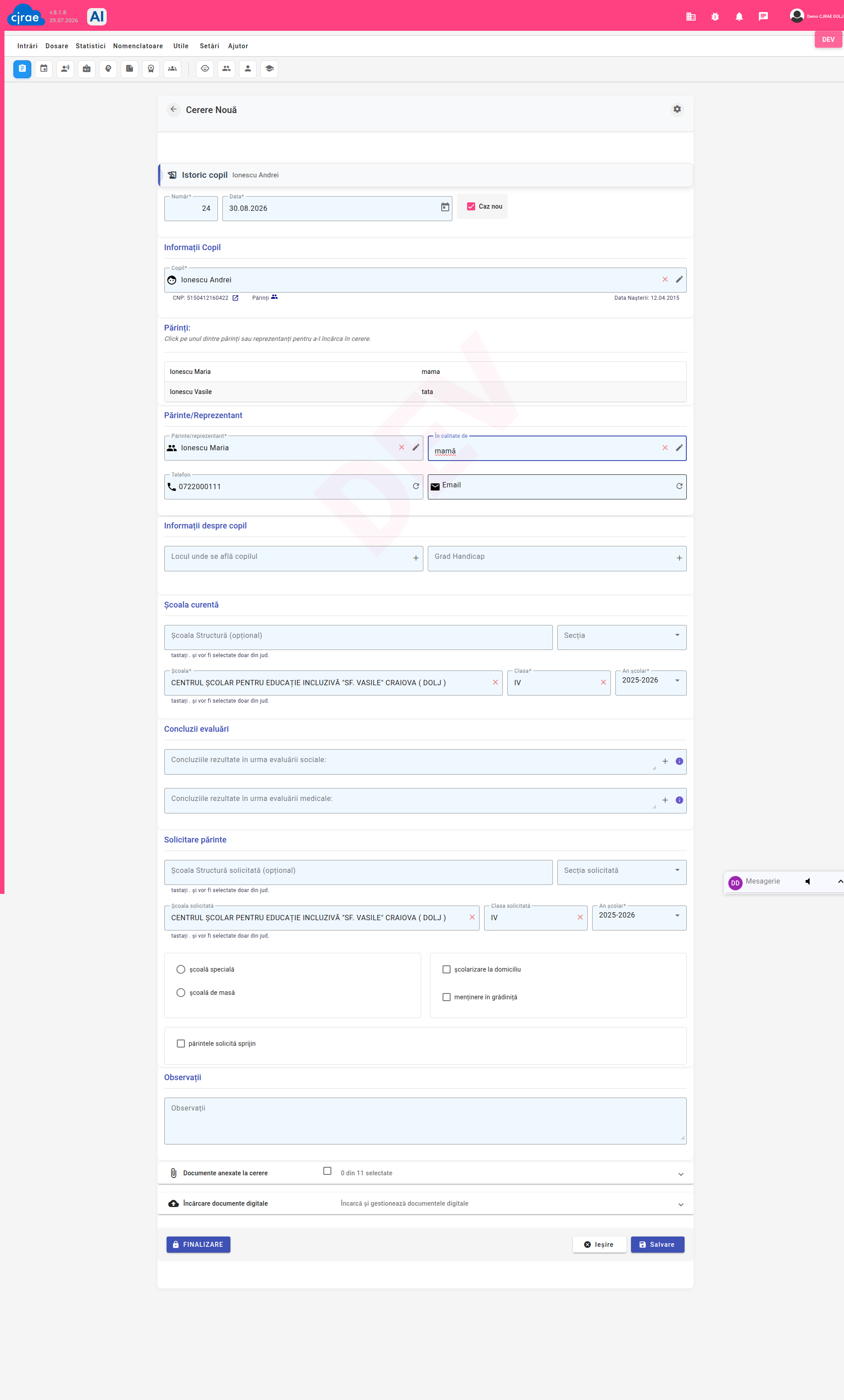Click the building institution icon in header
Screen dimensions: 844x1400
point(691,17)
